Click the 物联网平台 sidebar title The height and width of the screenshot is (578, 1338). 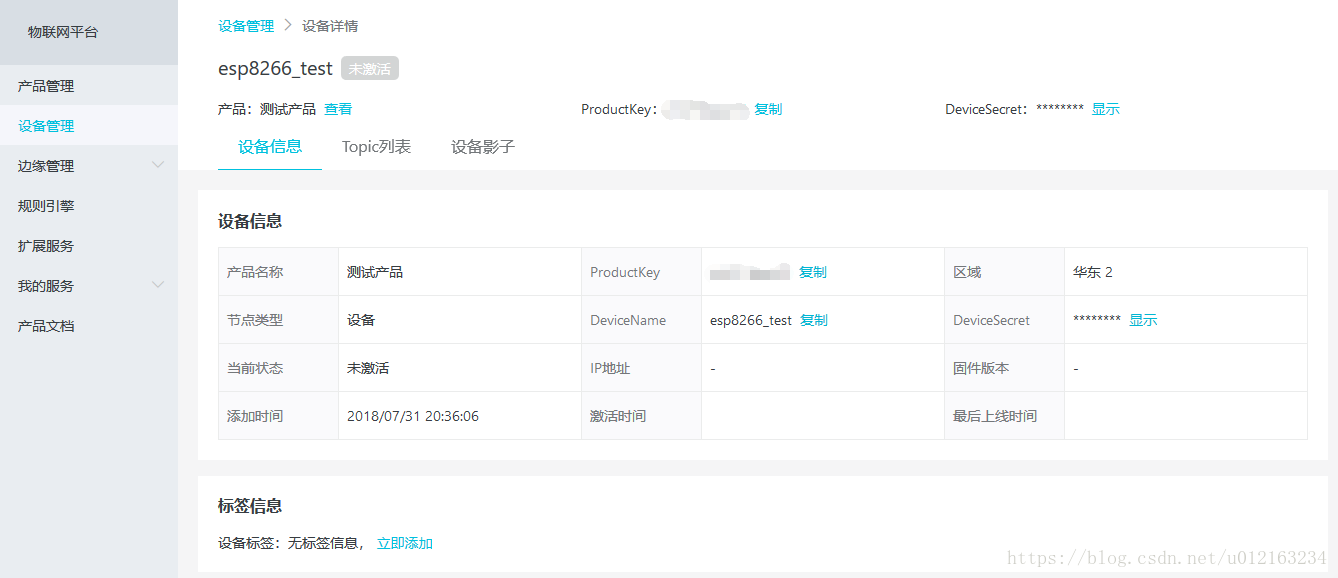(x=63, y=32)
